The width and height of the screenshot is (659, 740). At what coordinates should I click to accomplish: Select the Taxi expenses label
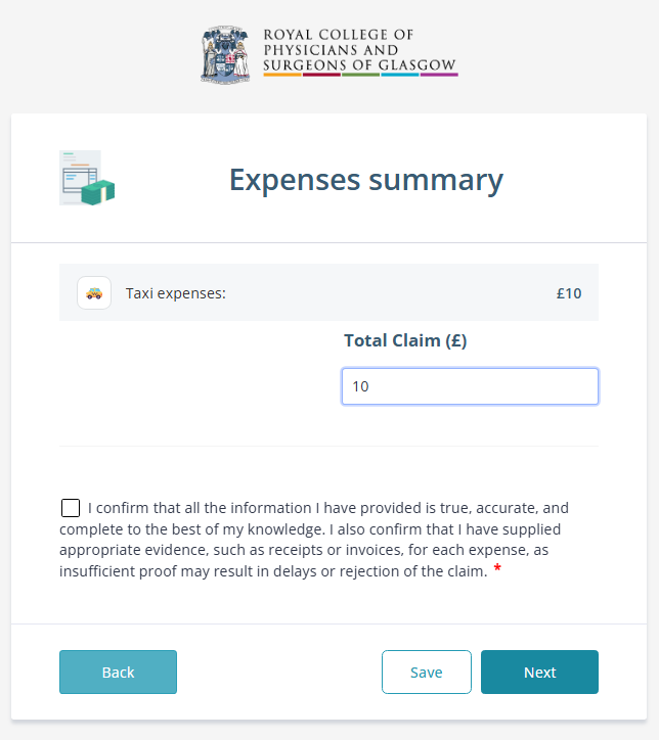click(x=176, y=293)
